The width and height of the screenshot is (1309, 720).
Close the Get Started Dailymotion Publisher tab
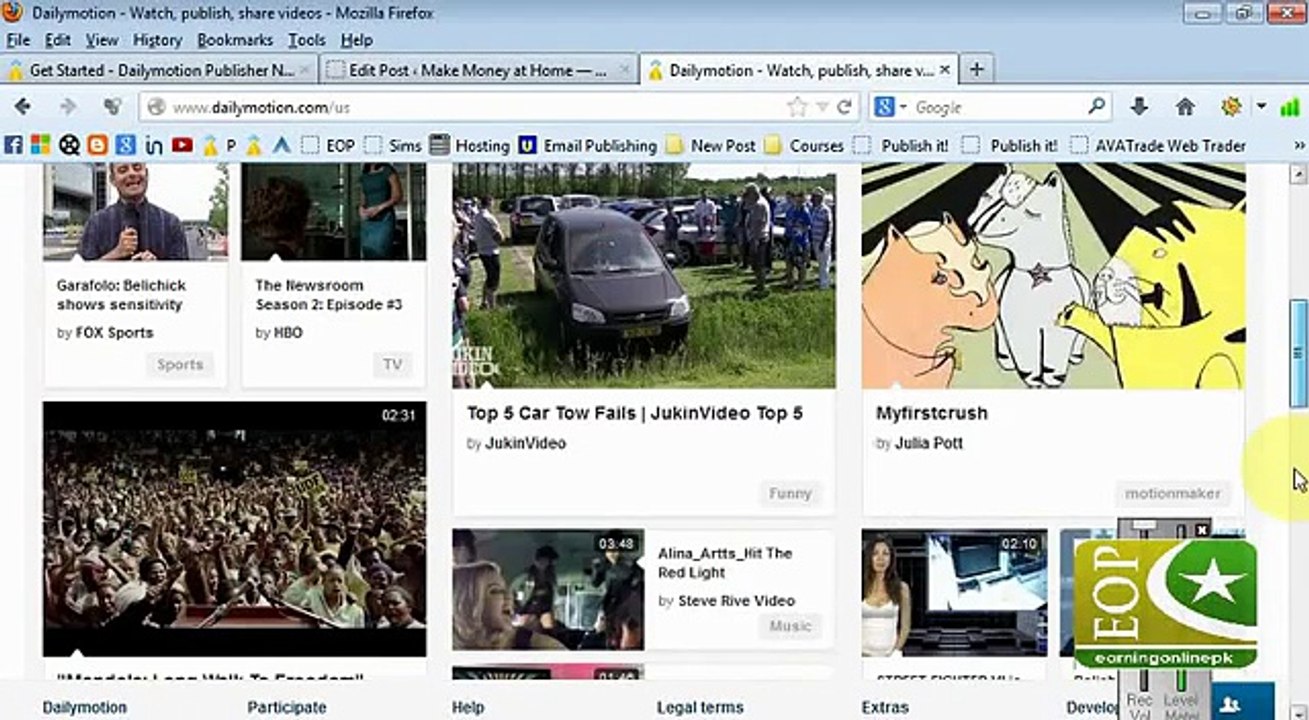305,70
